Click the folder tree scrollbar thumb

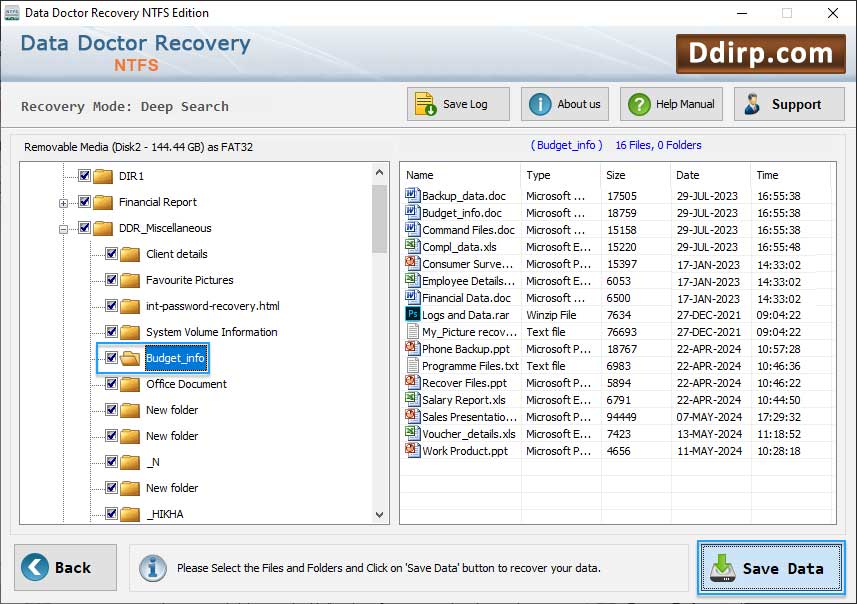click(x=379, y=219)
